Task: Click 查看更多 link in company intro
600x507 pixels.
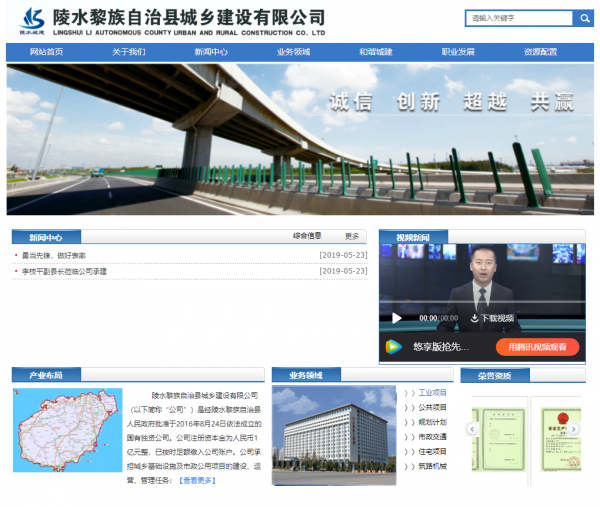Action: 197,480
